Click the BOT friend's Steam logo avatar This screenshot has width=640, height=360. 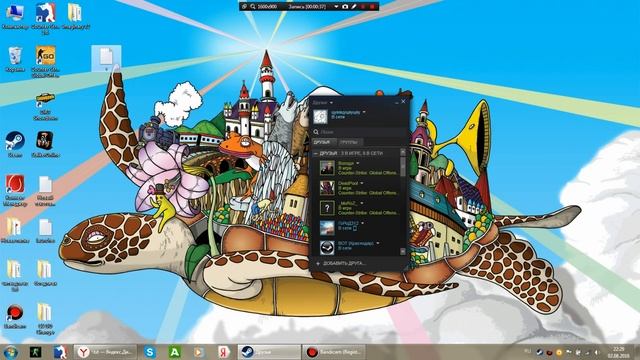tap(327, 247)
